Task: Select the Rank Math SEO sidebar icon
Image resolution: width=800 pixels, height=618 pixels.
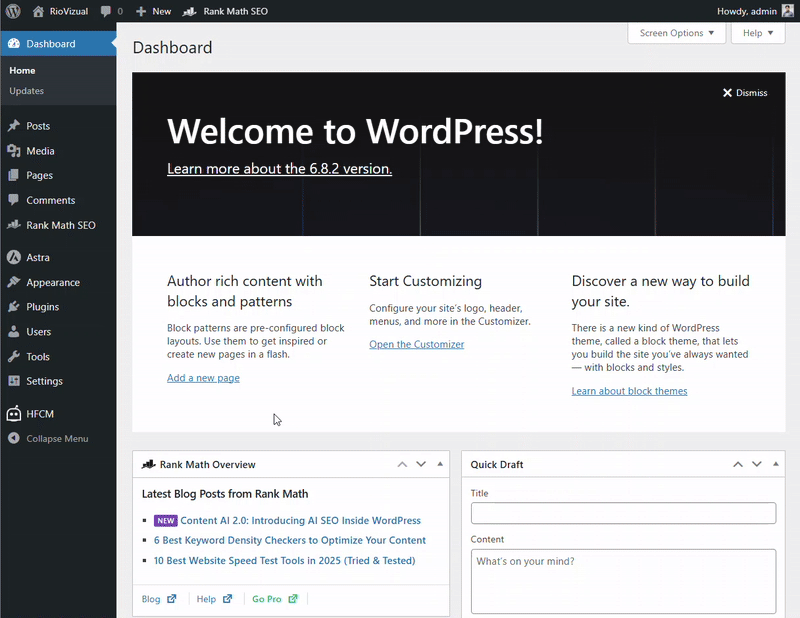Action: 14,225
